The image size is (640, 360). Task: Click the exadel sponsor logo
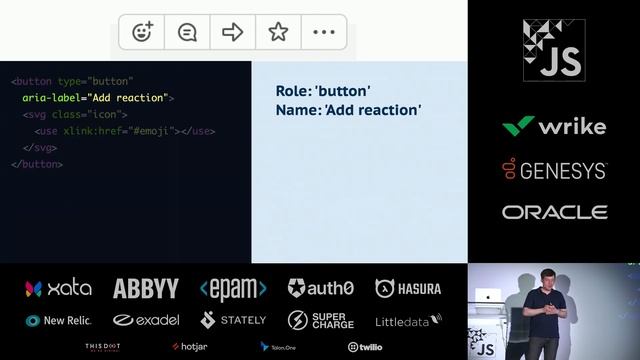coord(146,320)
